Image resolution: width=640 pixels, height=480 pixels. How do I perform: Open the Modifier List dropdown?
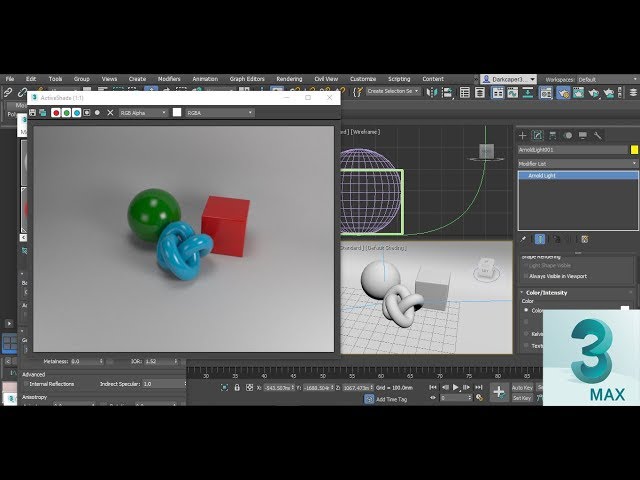click(x=578, y=164)
